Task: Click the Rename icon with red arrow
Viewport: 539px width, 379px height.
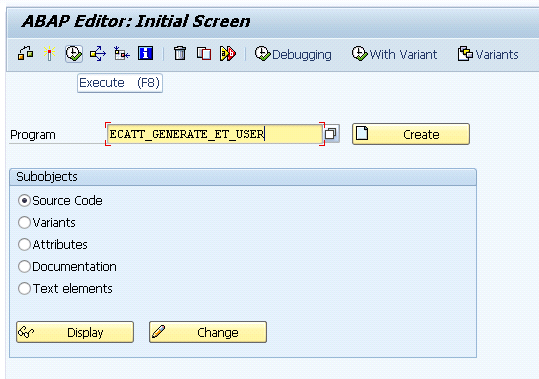Action: coord(228,54)
